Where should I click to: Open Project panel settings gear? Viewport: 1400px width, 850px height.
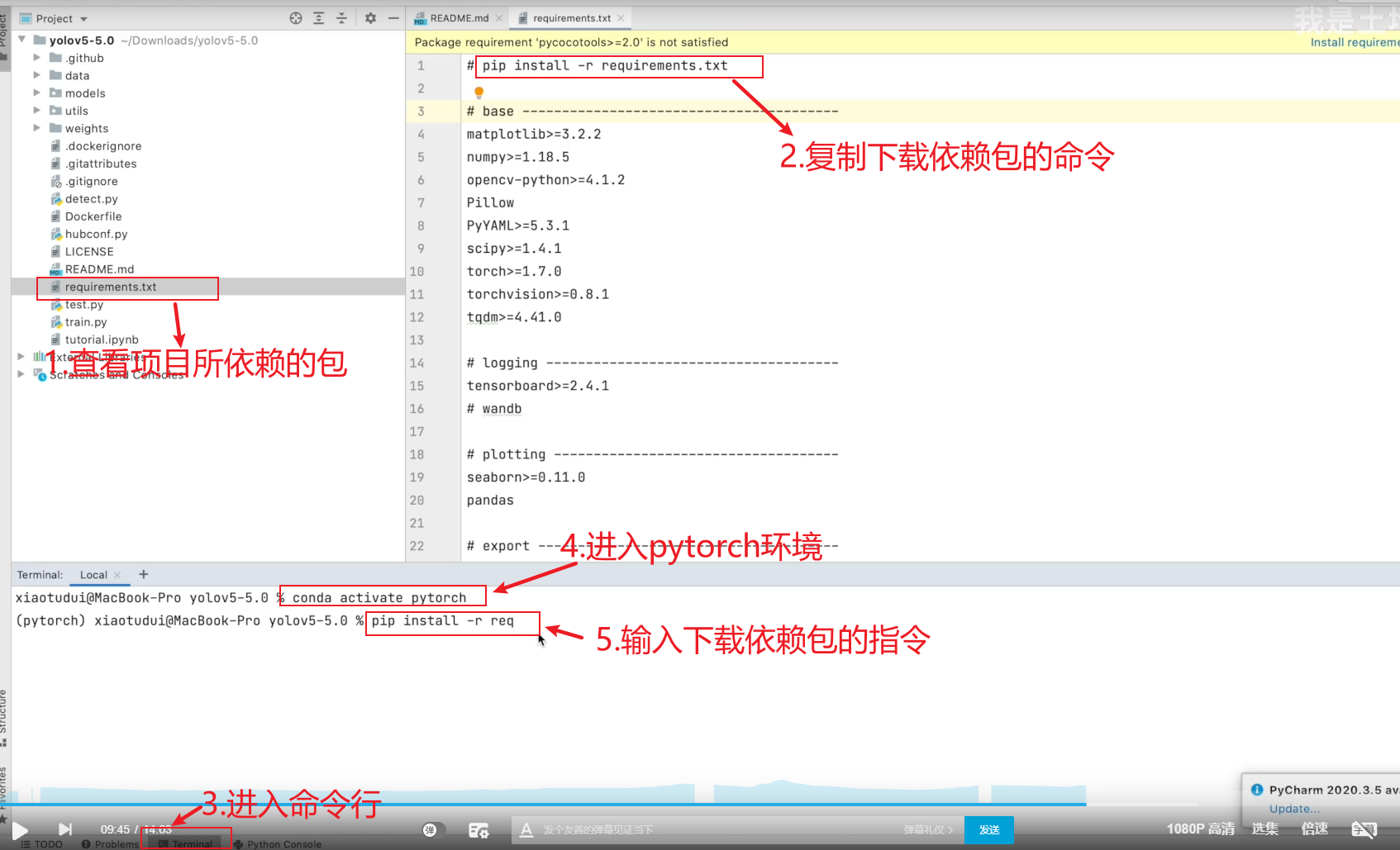pyautogui.click(x=370, y=18)
